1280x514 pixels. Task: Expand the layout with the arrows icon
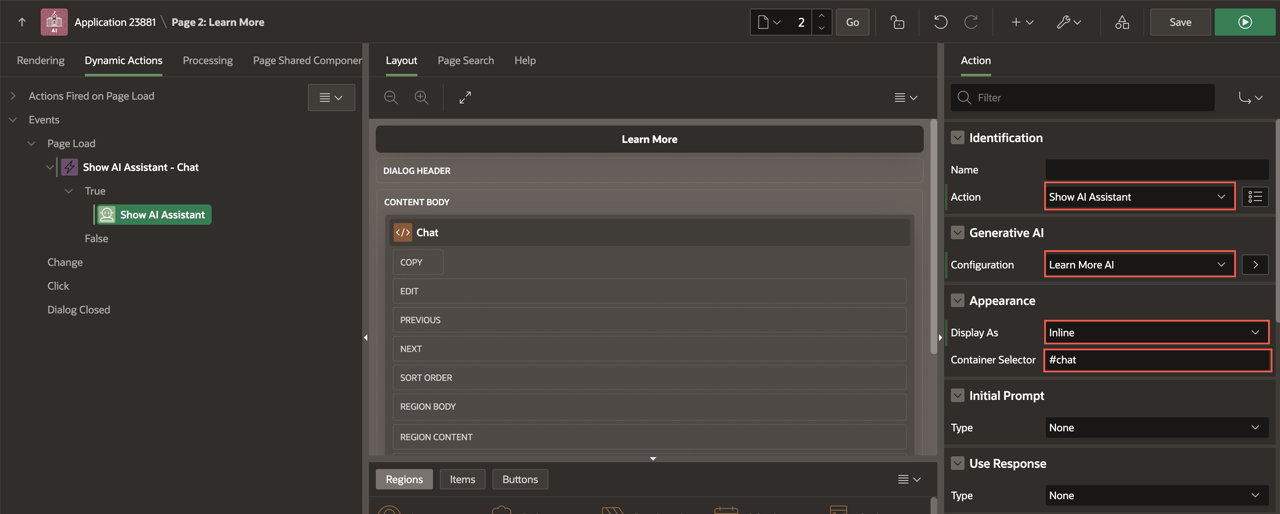point(465,97)
